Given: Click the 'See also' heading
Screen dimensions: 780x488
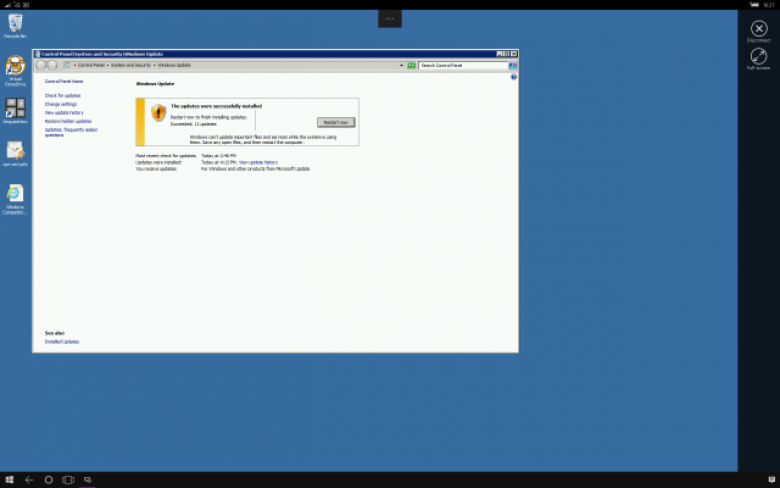Looking at the screenshot, I should click(x=55, y=333).
